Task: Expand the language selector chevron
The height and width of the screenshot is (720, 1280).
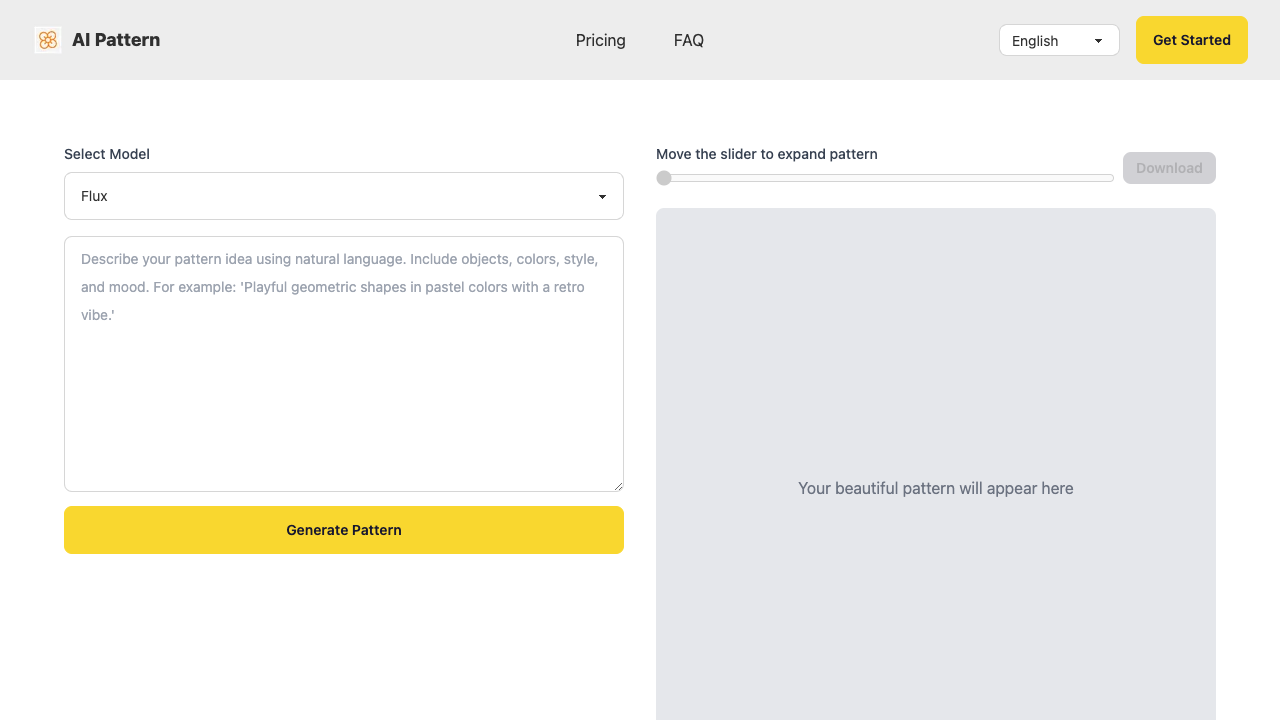Action: pyautogui.click(x=1098, y=40)
